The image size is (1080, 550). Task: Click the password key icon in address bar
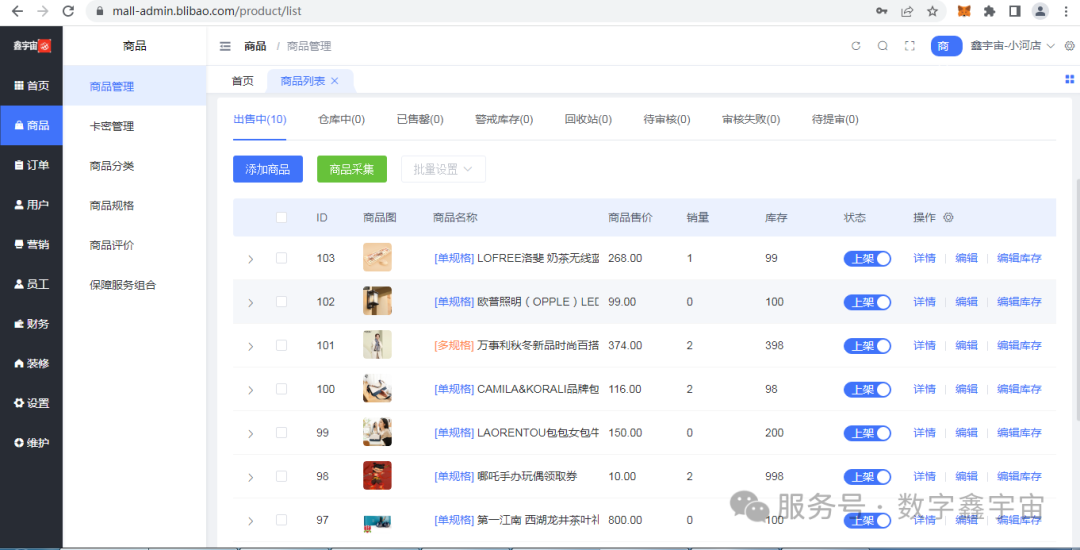882,11
